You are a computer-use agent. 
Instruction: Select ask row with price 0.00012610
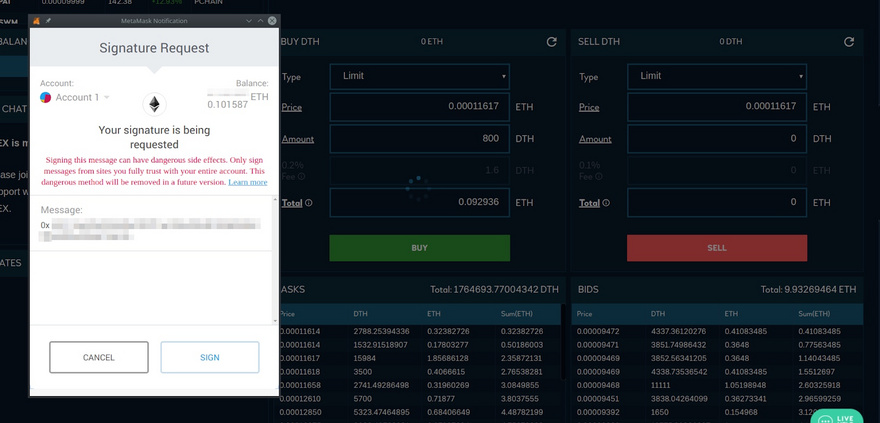pos(420,399)
